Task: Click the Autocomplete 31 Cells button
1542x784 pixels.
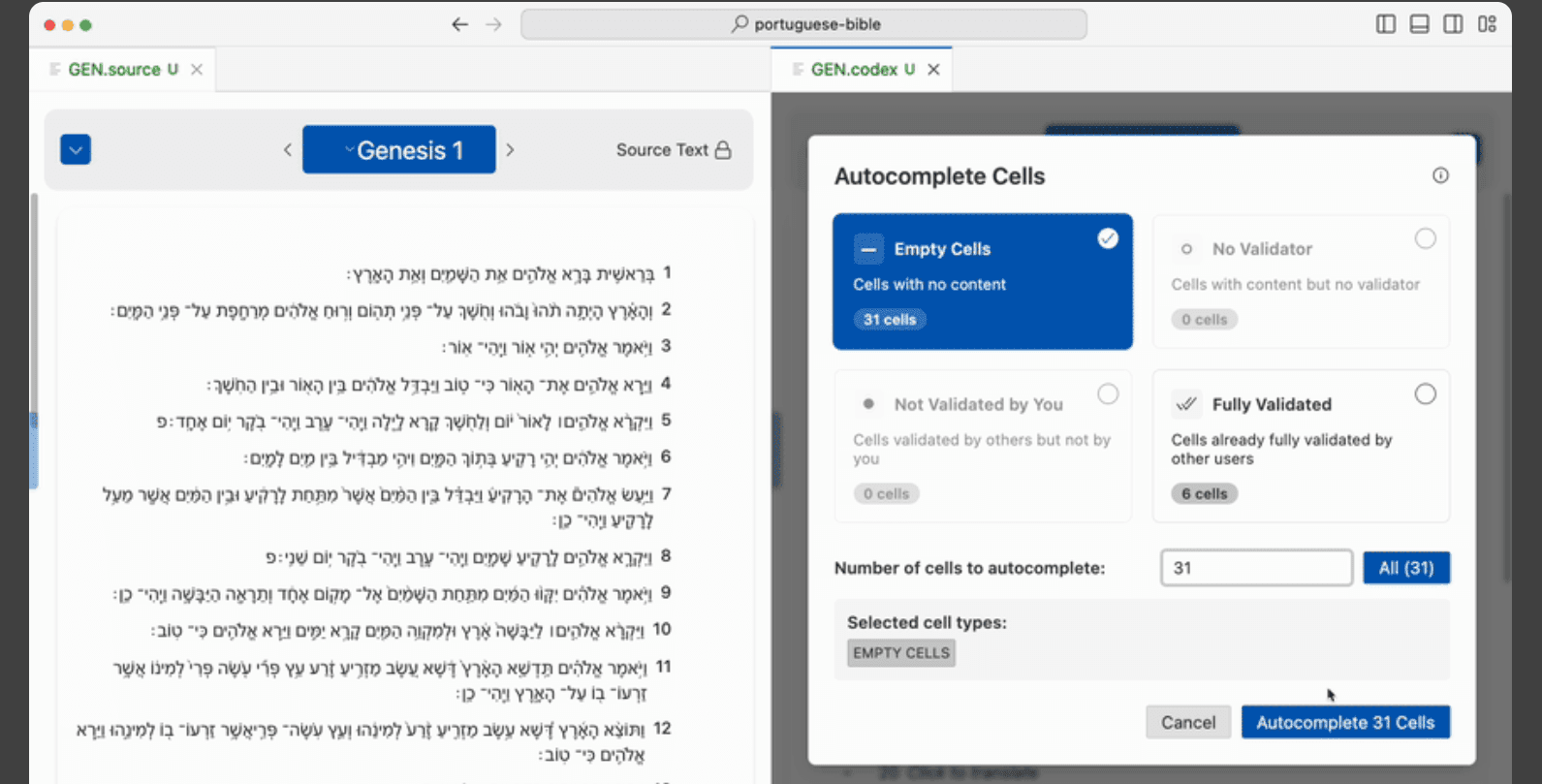Action: tap(1345, 722)
